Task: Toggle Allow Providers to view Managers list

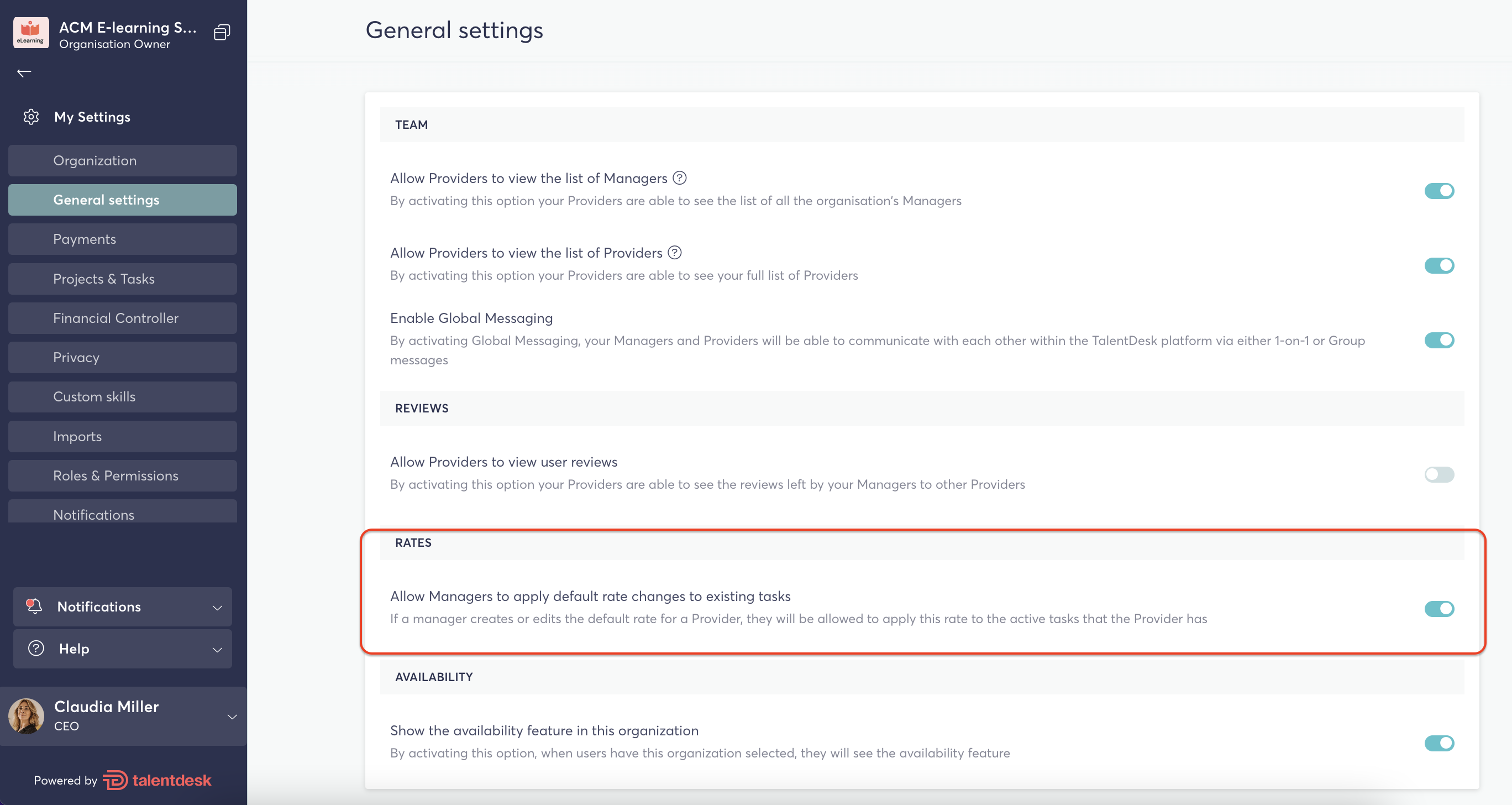Action: click(1439, 191)
